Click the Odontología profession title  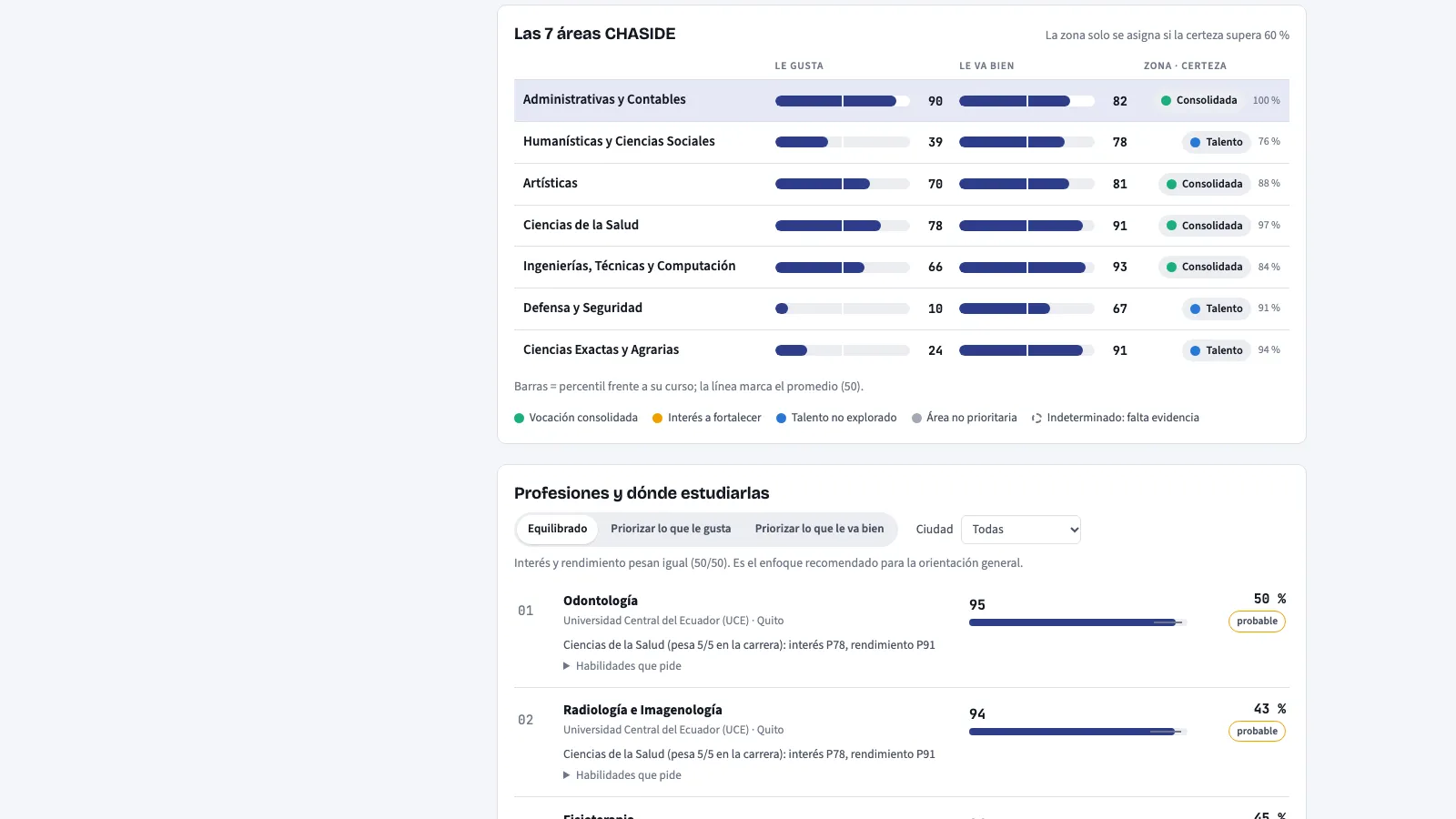(x=601, y=601)
